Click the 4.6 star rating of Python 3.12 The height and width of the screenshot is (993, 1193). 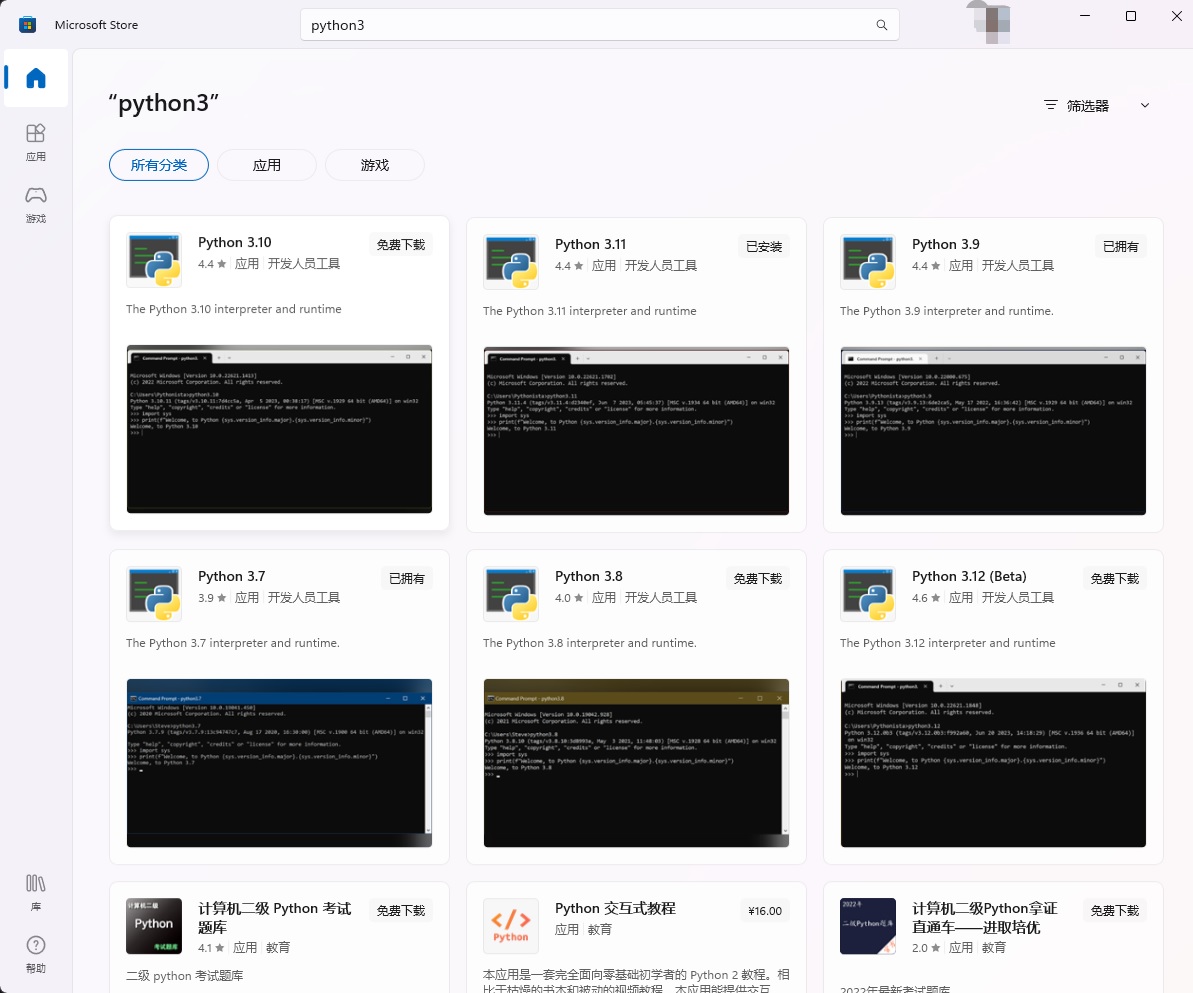925,598
